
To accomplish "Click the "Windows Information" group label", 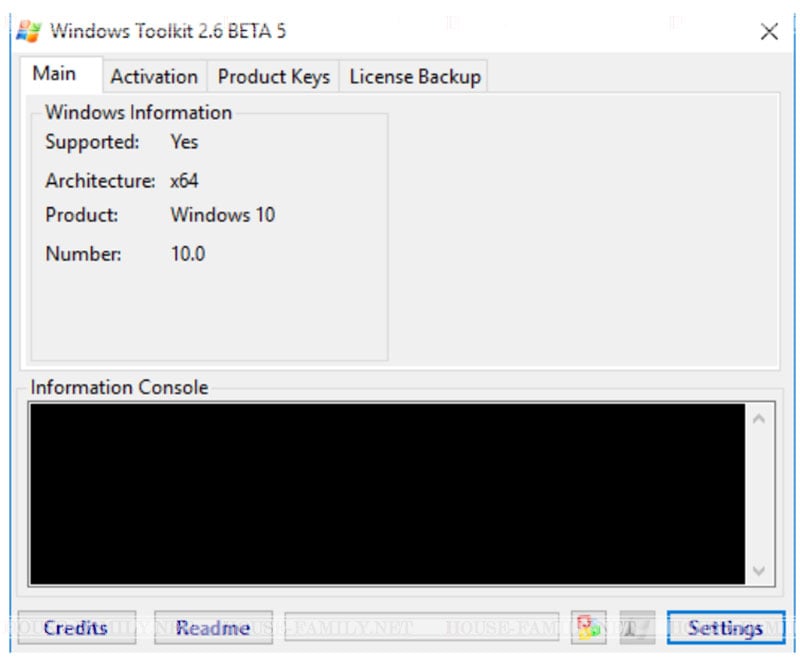I will tap(138, 112).
